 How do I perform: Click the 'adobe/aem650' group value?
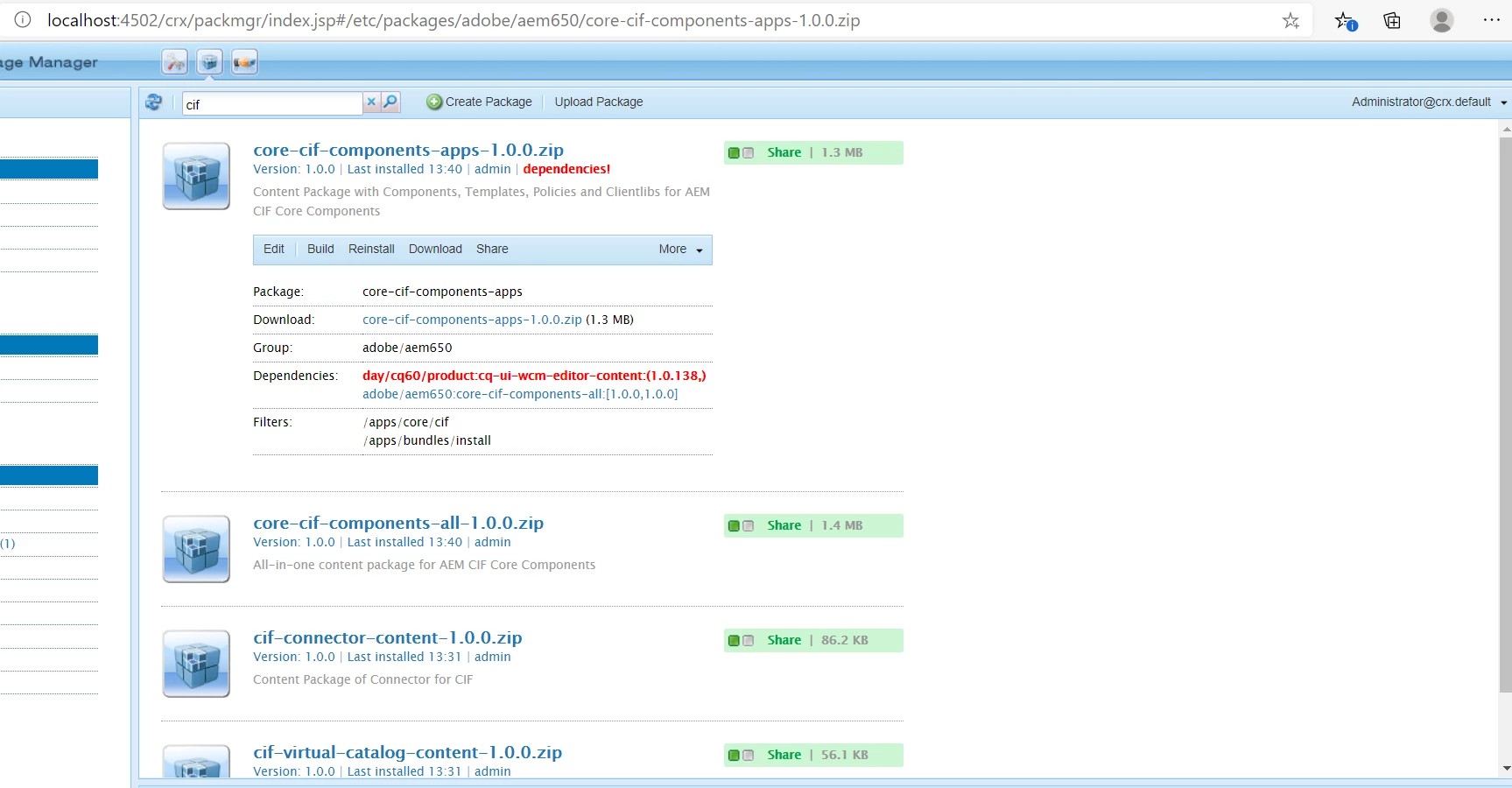coord(407,348)
